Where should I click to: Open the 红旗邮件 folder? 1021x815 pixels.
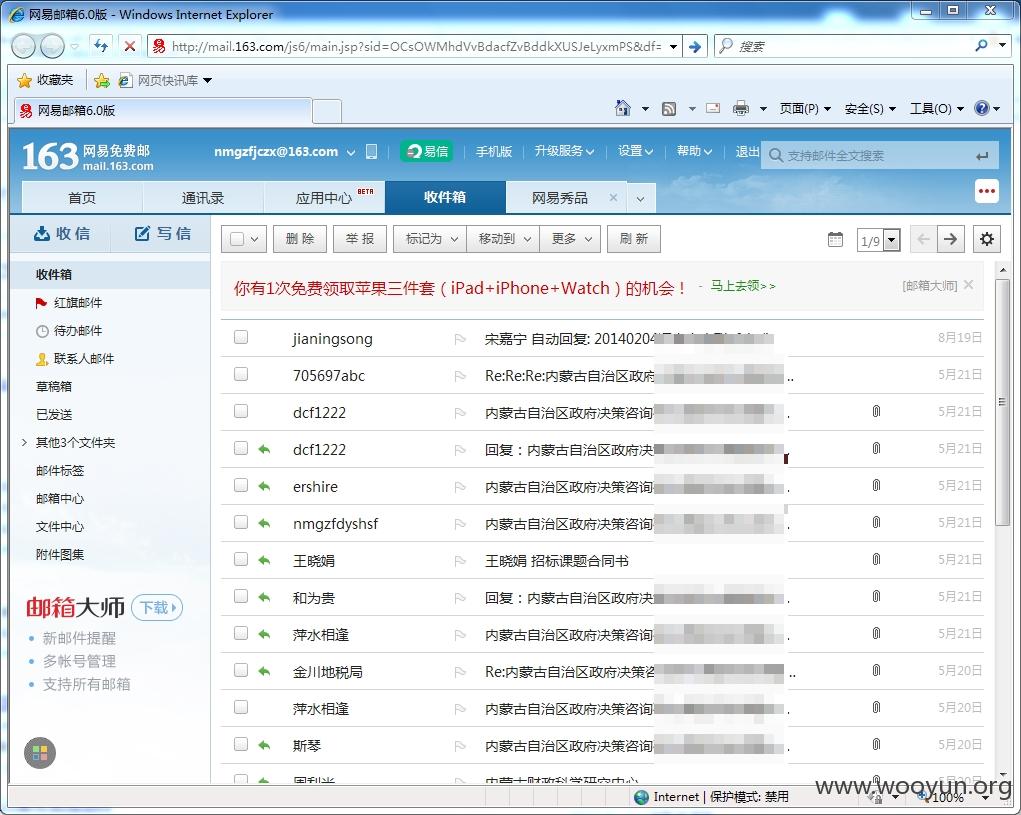(77, 303)
